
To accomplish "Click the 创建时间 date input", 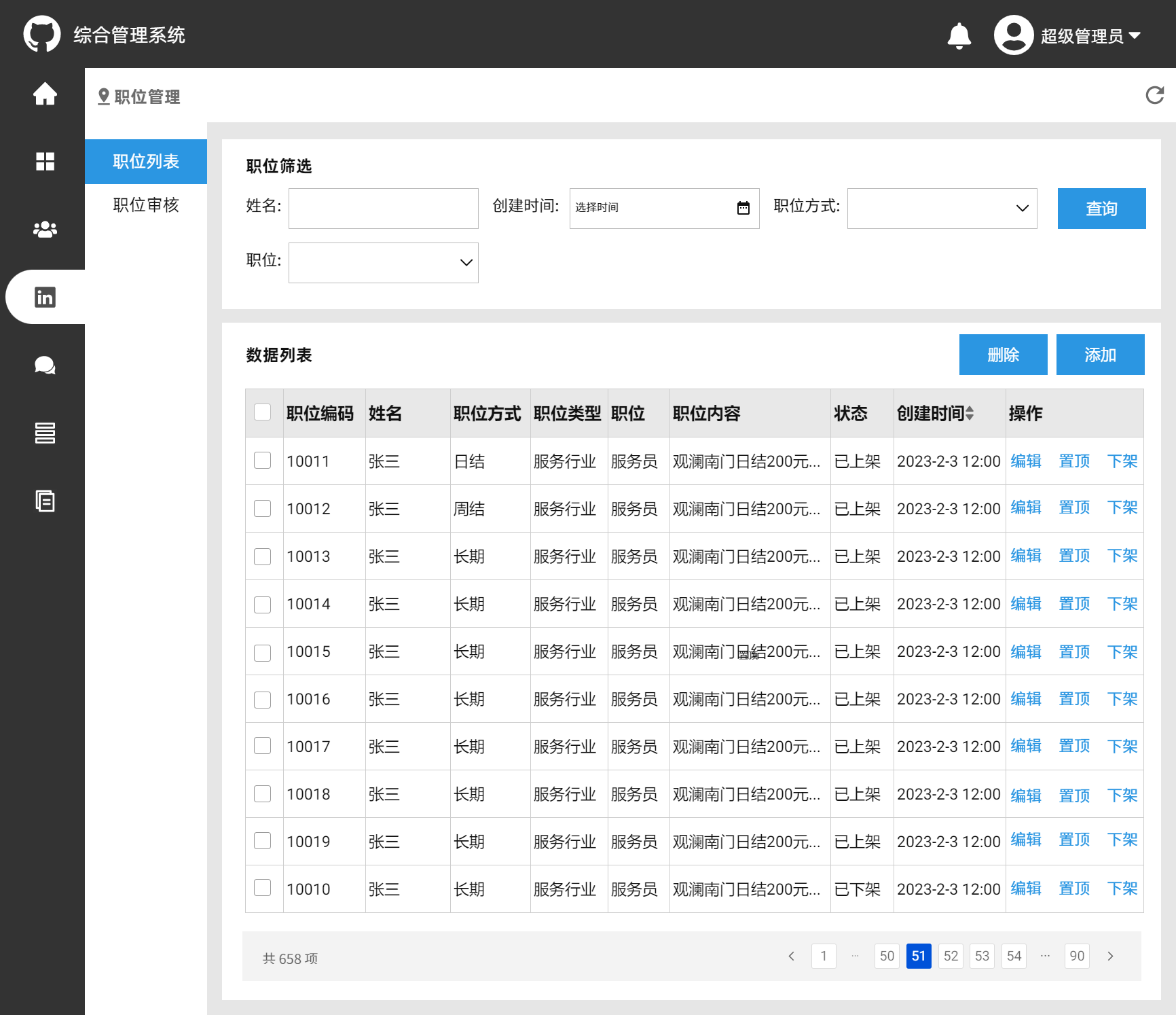I will (x=665, y=209).
